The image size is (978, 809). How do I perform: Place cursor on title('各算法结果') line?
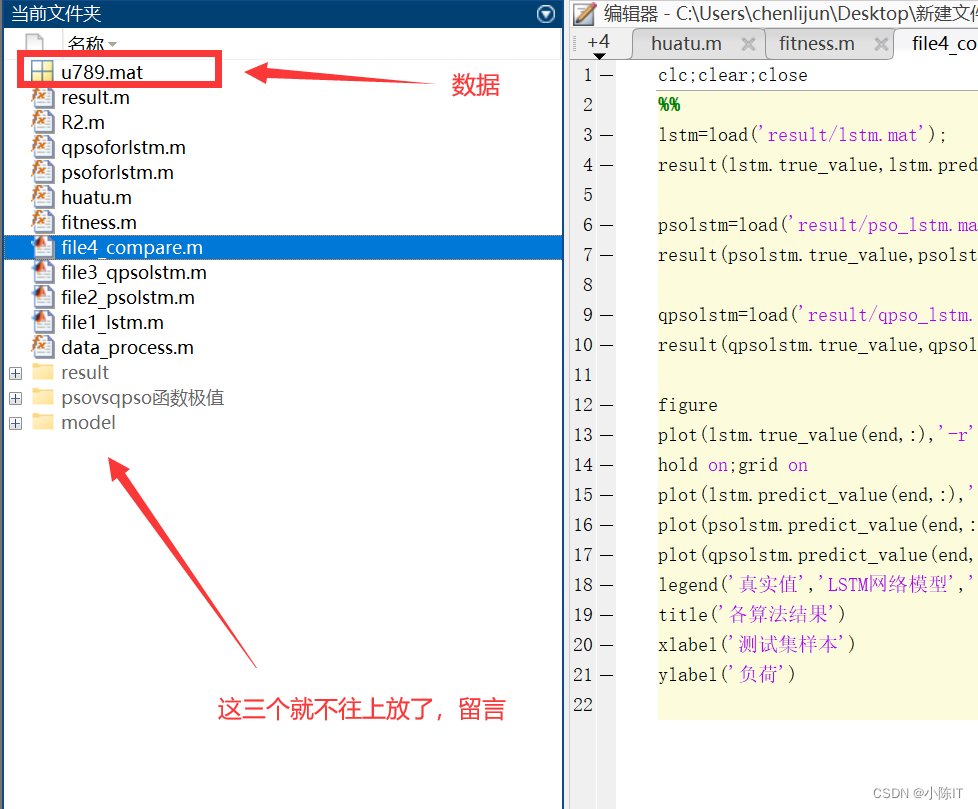[752, 614]
